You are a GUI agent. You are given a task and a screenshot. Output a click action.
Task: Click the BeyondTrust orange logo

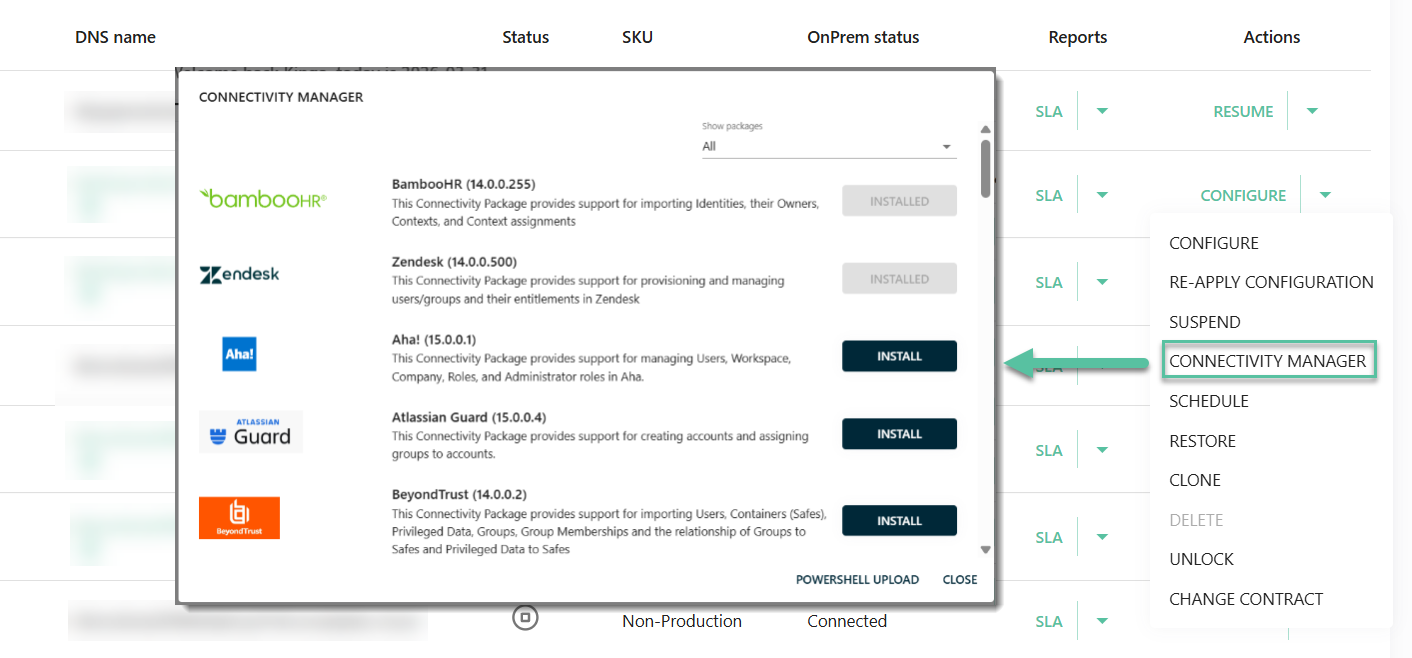tap(239, 518)
